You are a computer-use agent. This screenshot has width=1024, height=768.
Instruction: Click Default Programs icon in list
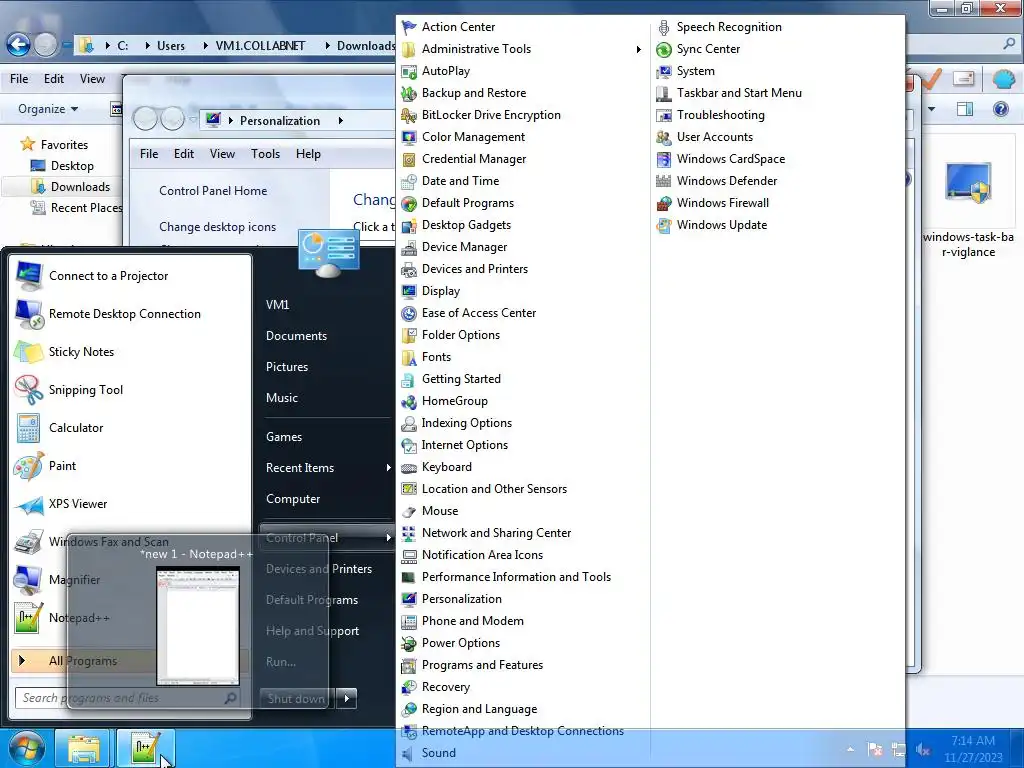tap(409, 204)
